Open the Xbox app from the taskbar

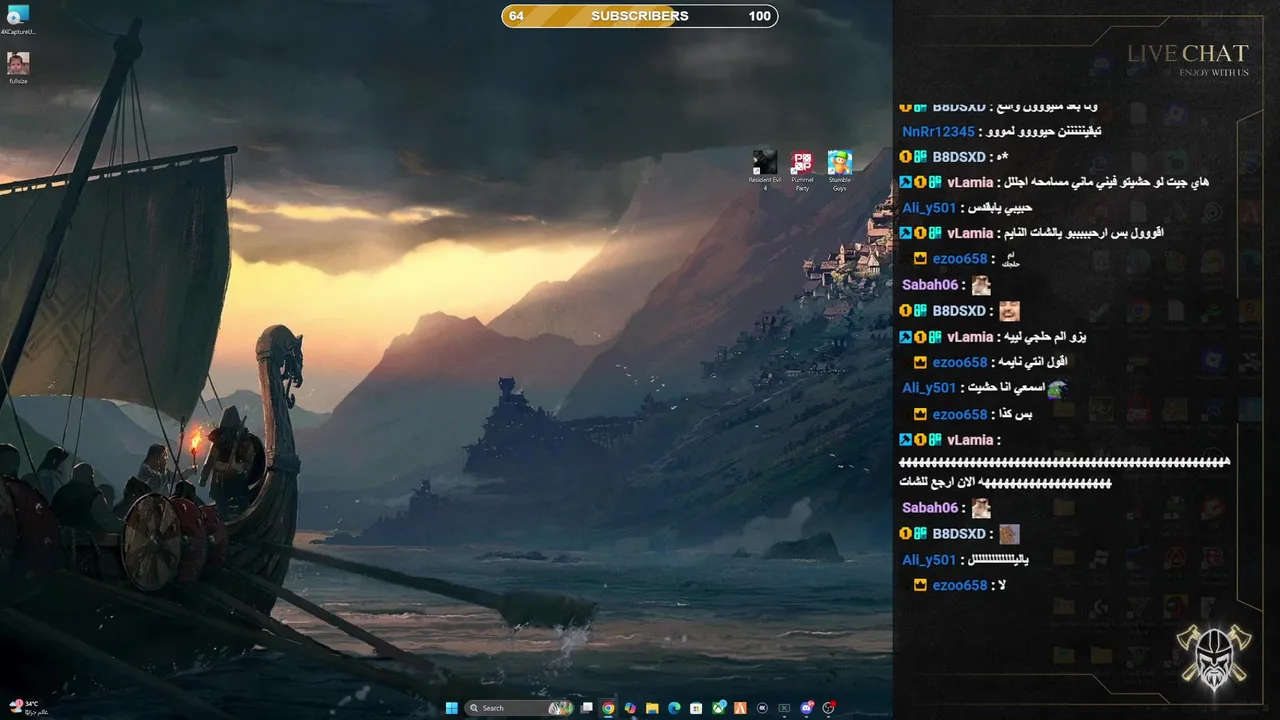tap(719, 708)
